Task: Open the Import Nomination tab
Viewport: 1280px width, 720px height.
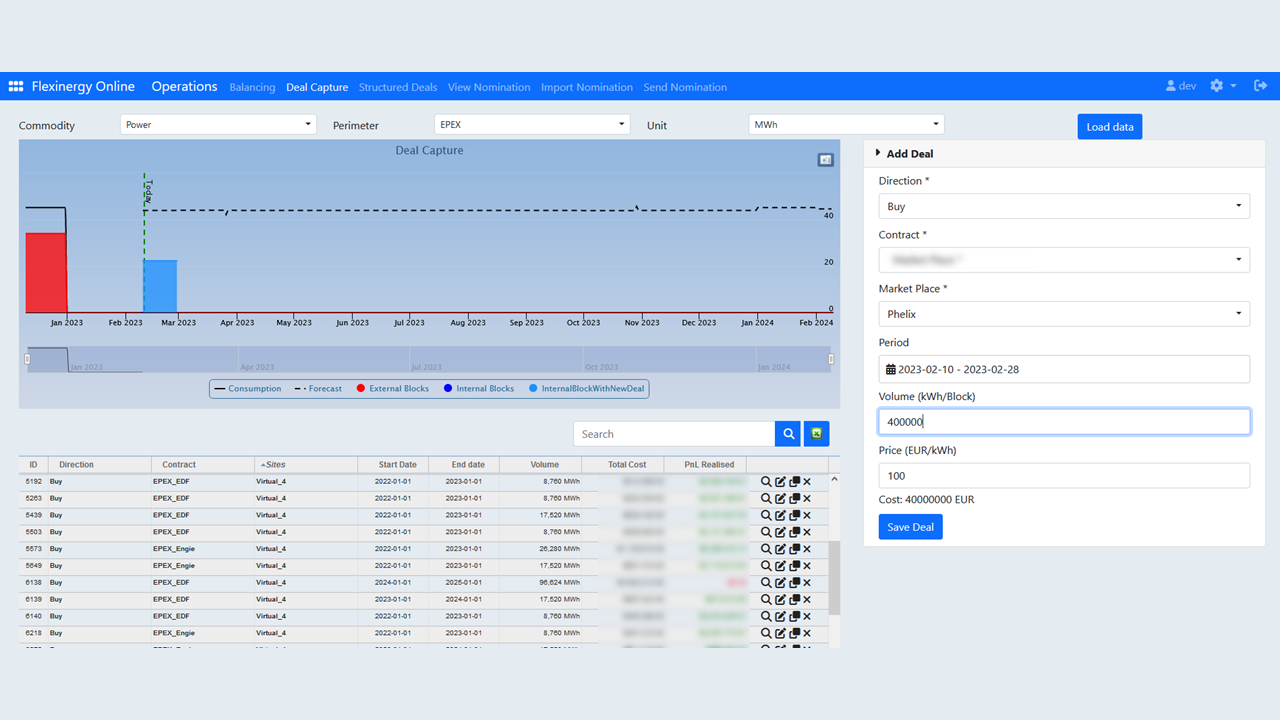Action: (x=587, y=87)
